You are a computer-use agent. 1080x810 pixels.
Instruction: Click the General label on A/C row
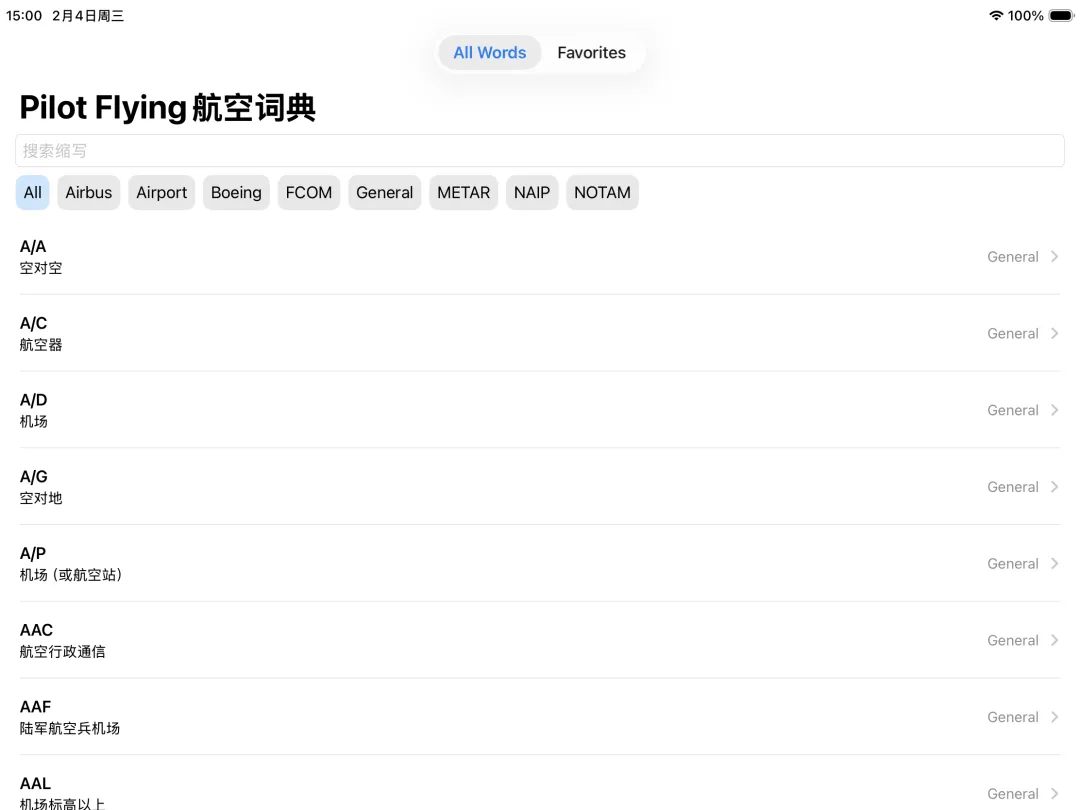coord(1012,333)
